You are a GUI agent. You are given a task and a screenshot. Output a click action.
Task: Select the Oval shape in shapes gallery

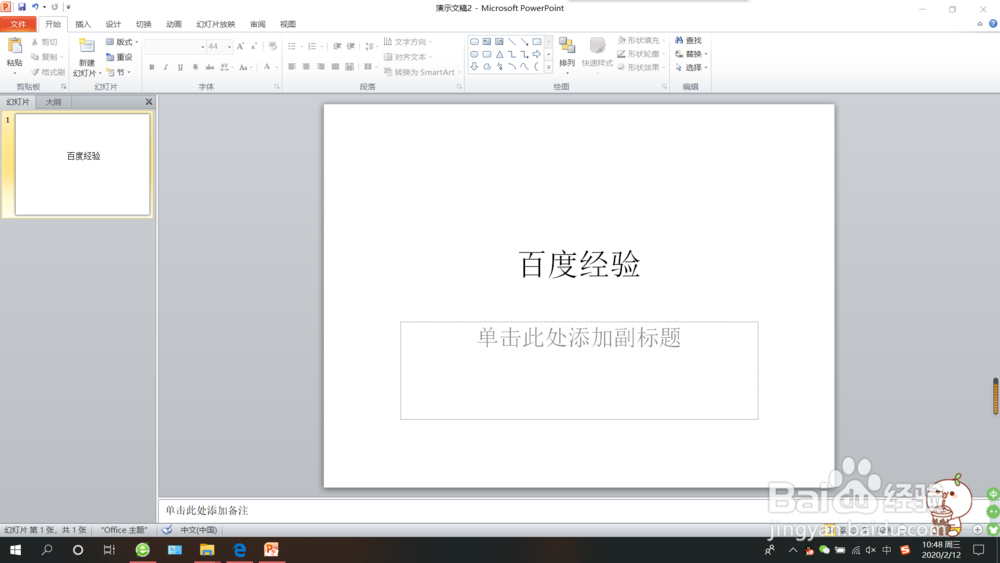(474, 54)
